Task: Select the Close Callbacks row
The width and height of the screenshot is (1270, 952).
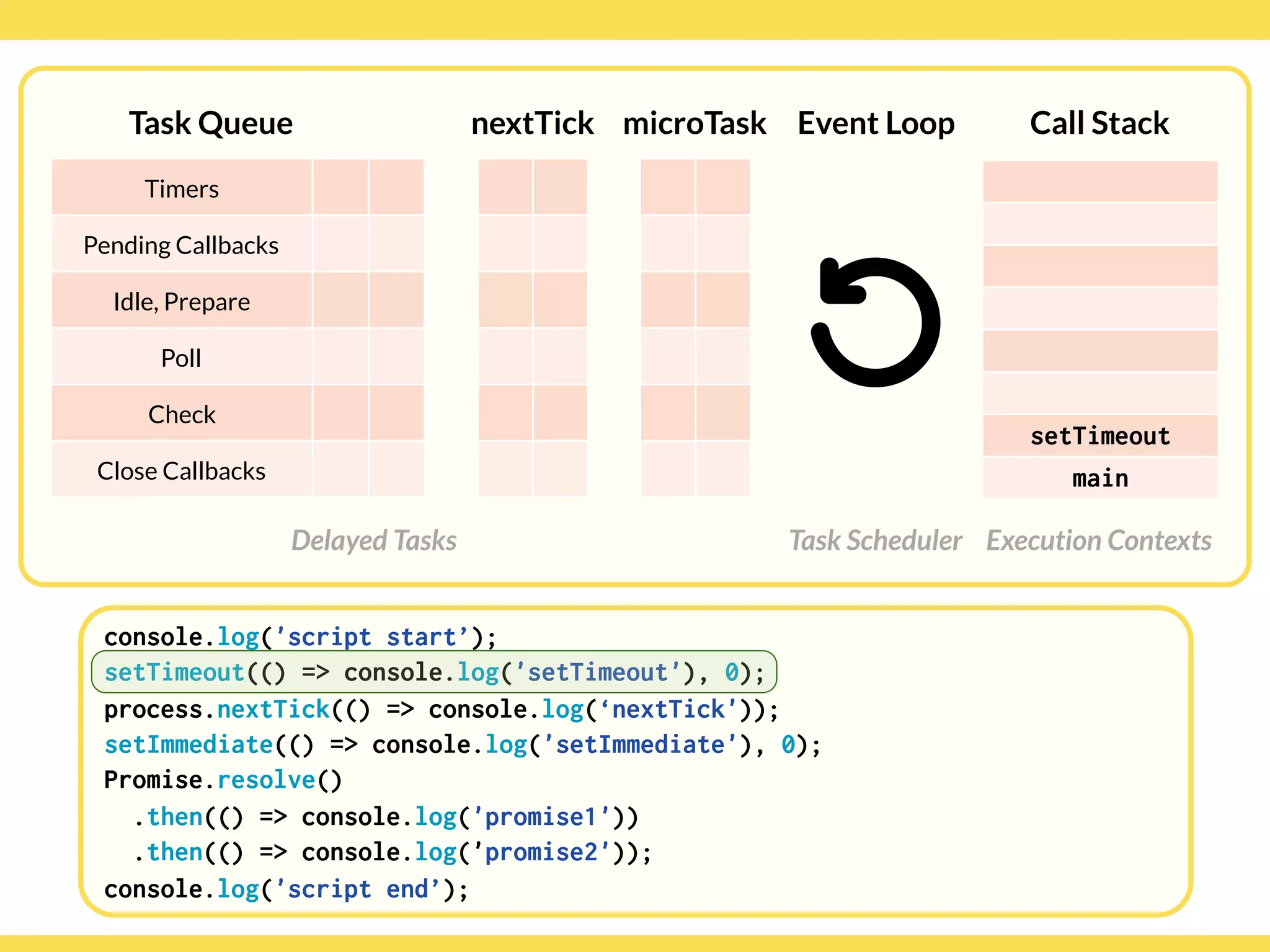Action: point(181,471)
